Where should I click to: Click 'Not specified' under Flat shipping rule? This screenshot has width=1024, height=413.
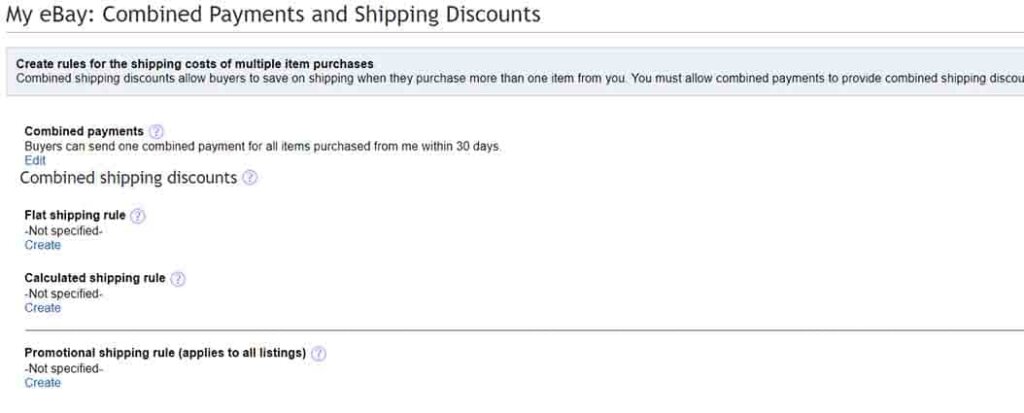[x=63, y=231]
